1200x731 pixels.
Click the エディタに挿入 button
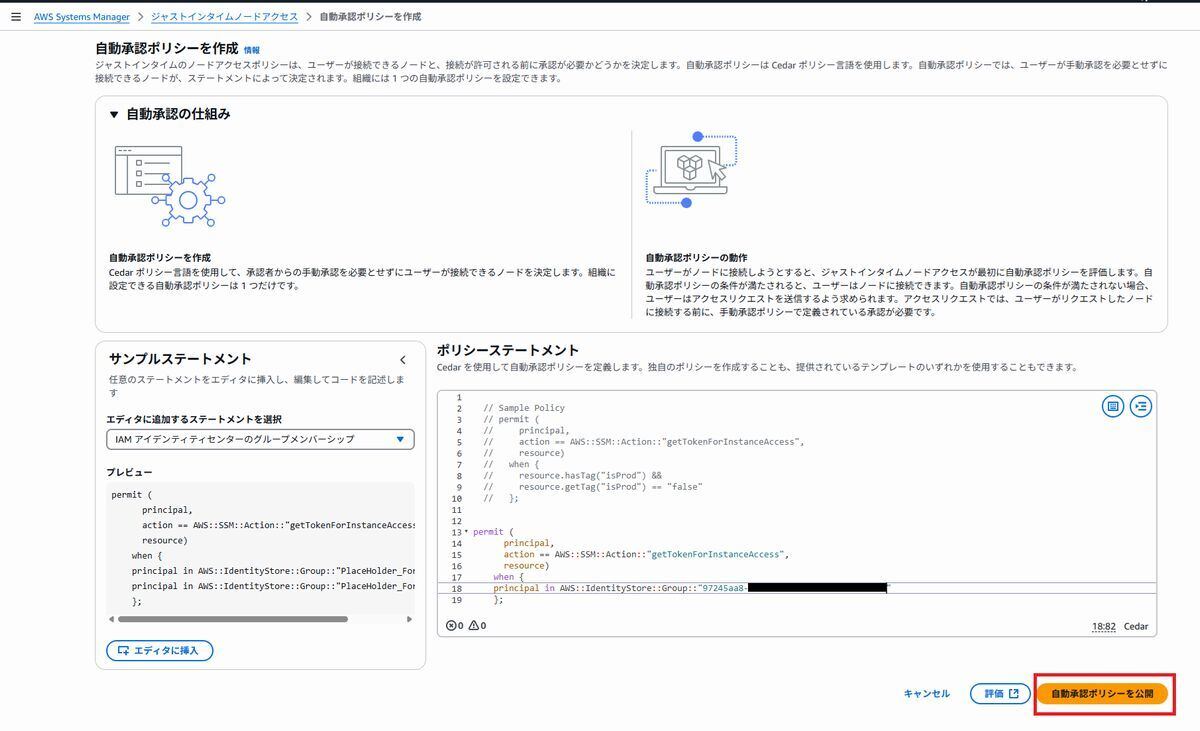click(159, 650)
